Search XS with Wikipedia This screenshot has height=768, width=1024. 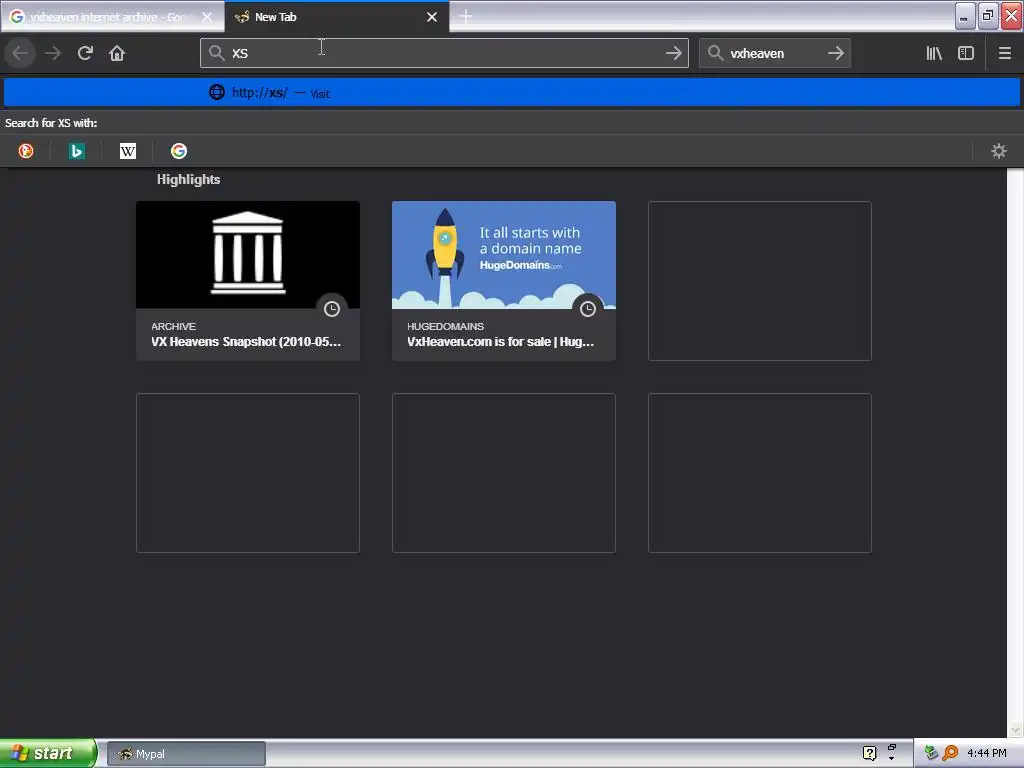point(128,151)
